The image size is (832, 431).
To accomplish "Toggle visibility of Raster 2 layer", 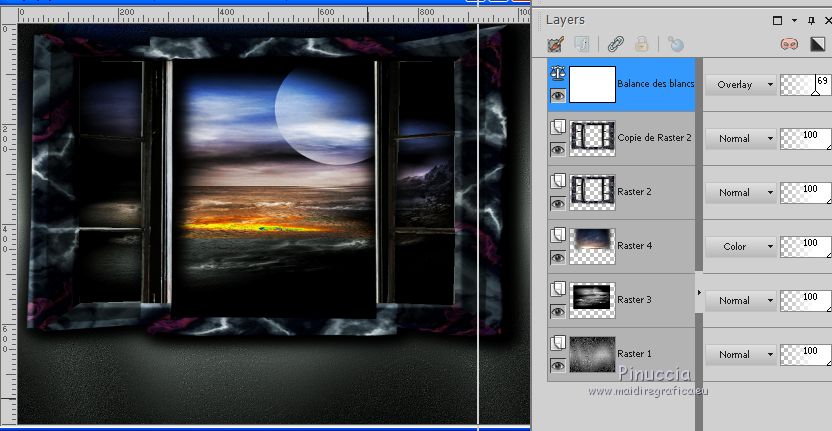I will [558, 204].
